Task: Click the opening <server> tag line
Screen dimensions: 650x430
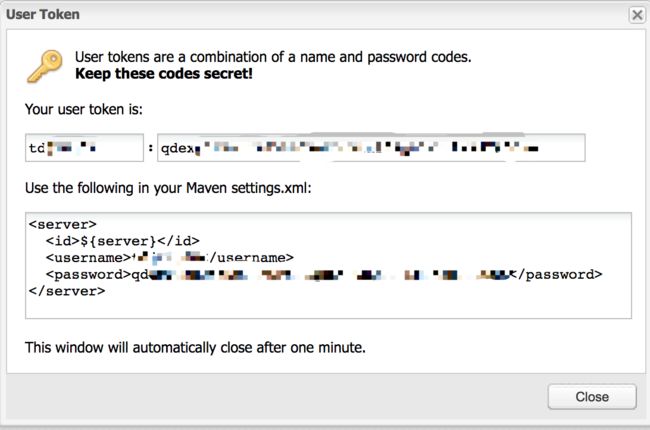Action: [x=63, y=224]
